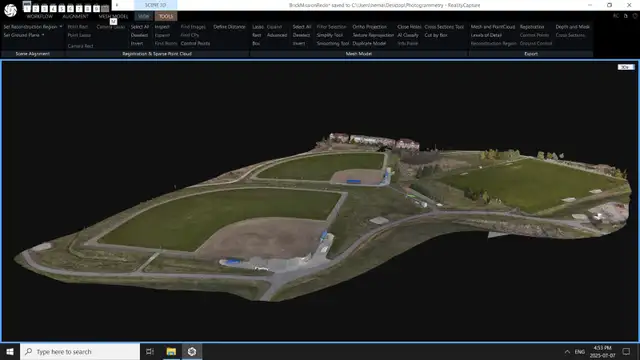The width and height of the screenshot is (640, 360).
Task: Export Ground Control
Action: coord(536,43)
